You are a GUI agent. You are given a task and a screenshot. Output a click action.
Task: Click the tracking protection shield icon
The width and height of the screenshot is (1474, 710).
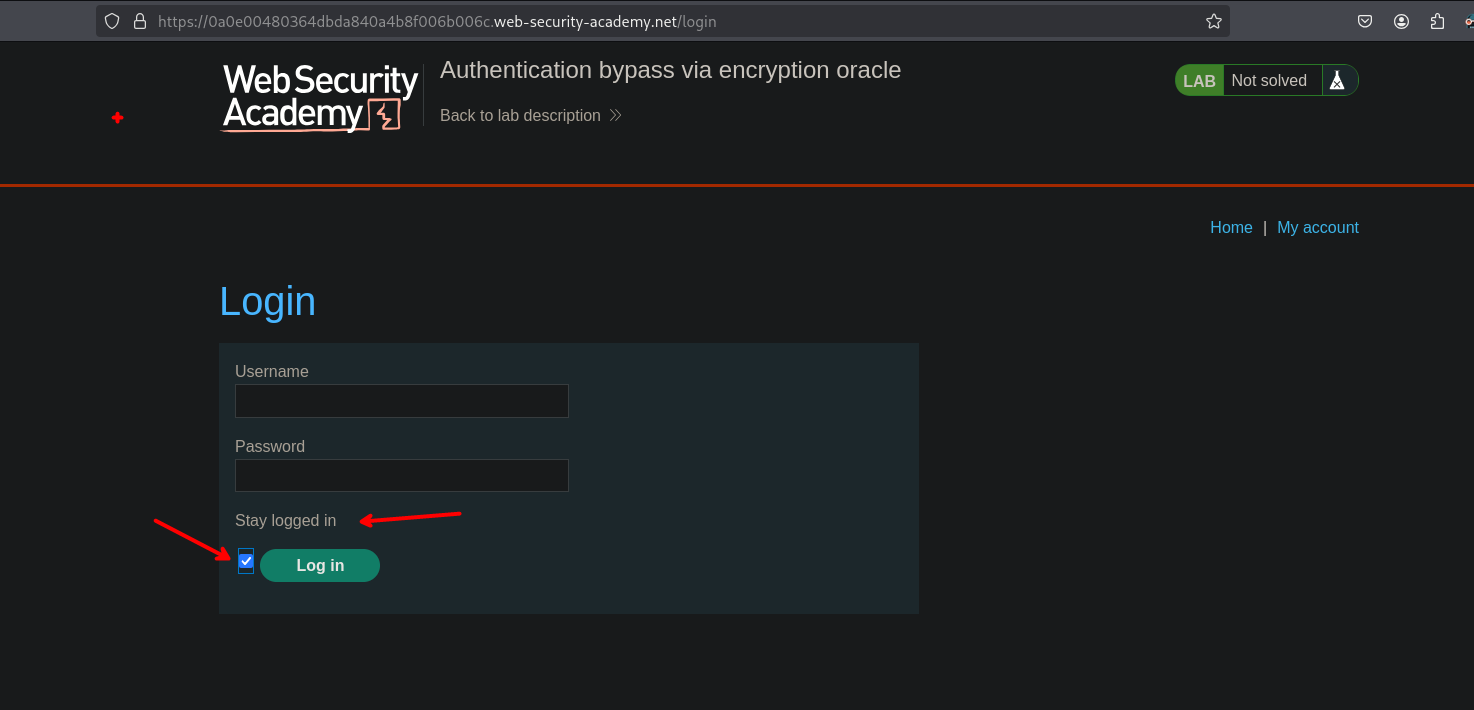112,21
